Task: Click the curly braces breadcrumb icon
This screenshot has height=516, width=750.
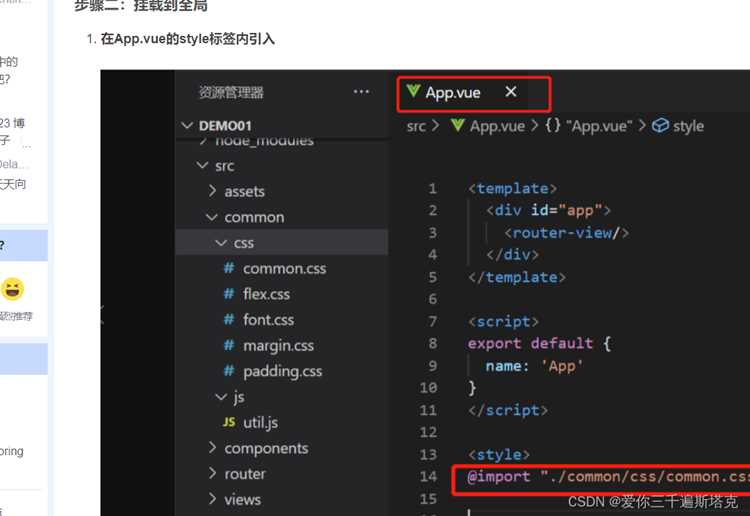Action: click(553, 125)
